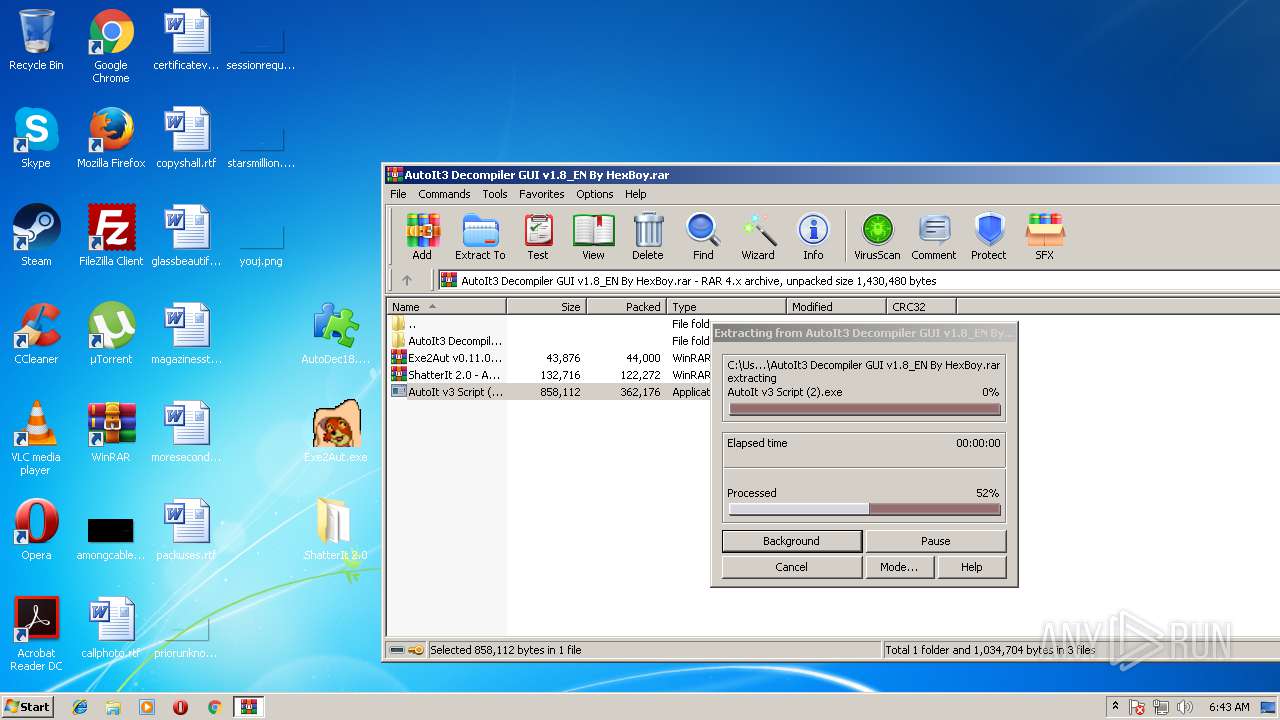This screenshot has width=1280, height=720.
Task: Click the Find toolbar icon
Action: (703, 237)
